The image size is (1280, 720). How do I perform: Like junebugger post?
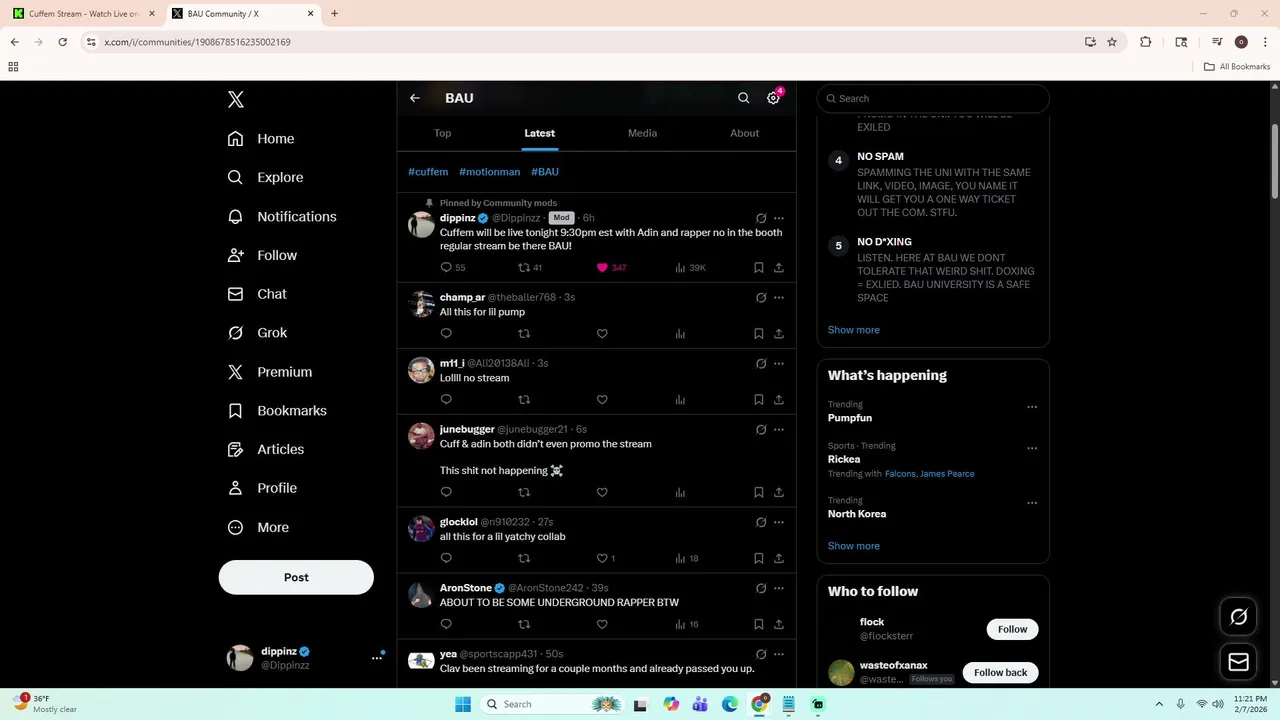[602, 492]
